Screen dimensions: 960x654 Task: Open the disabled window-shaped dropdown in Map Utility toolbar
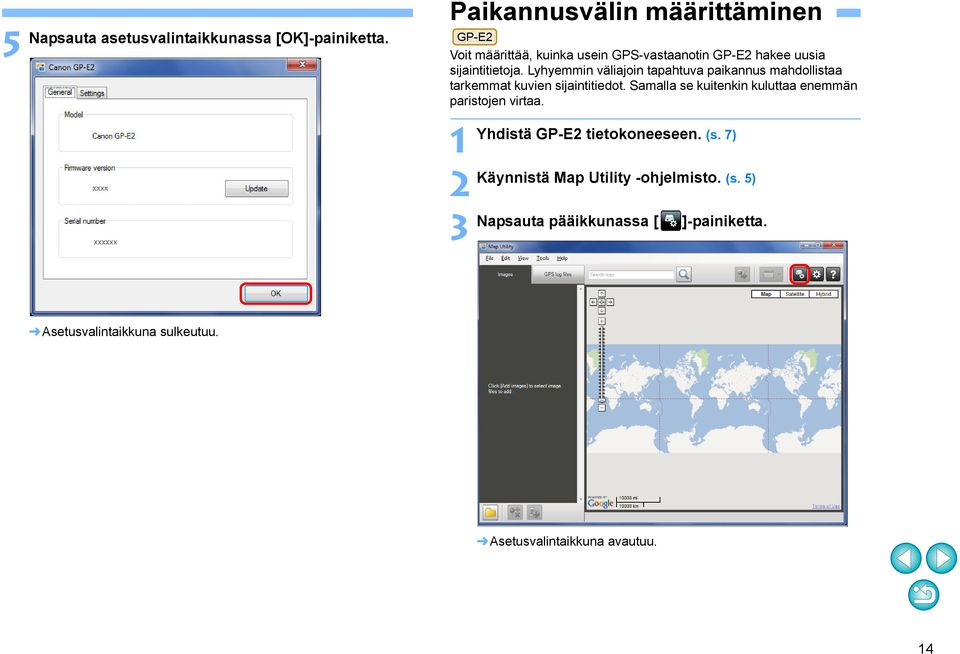[771, 274]
